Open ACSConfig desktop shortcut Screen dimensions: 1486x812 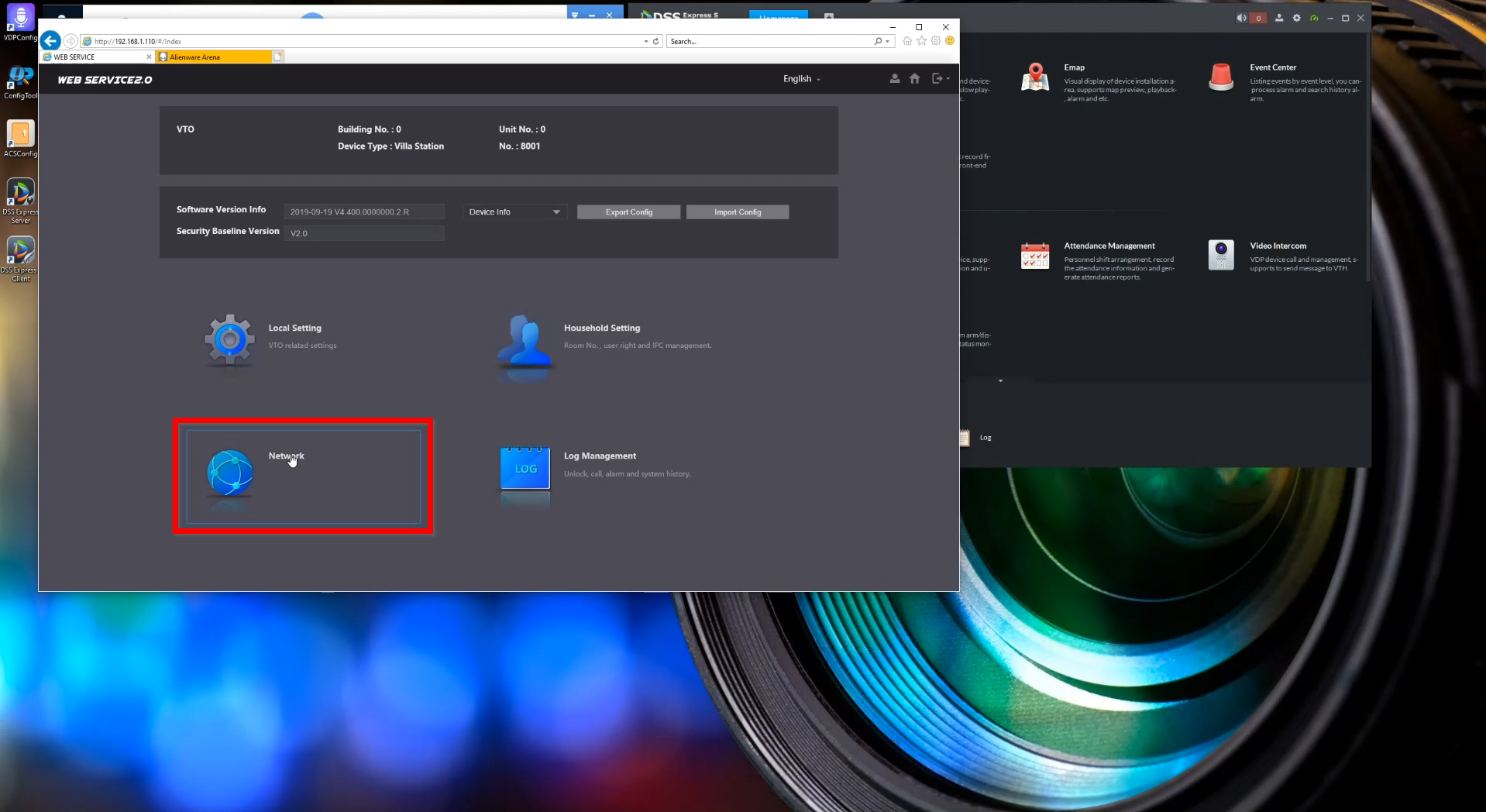coord(20,139)
